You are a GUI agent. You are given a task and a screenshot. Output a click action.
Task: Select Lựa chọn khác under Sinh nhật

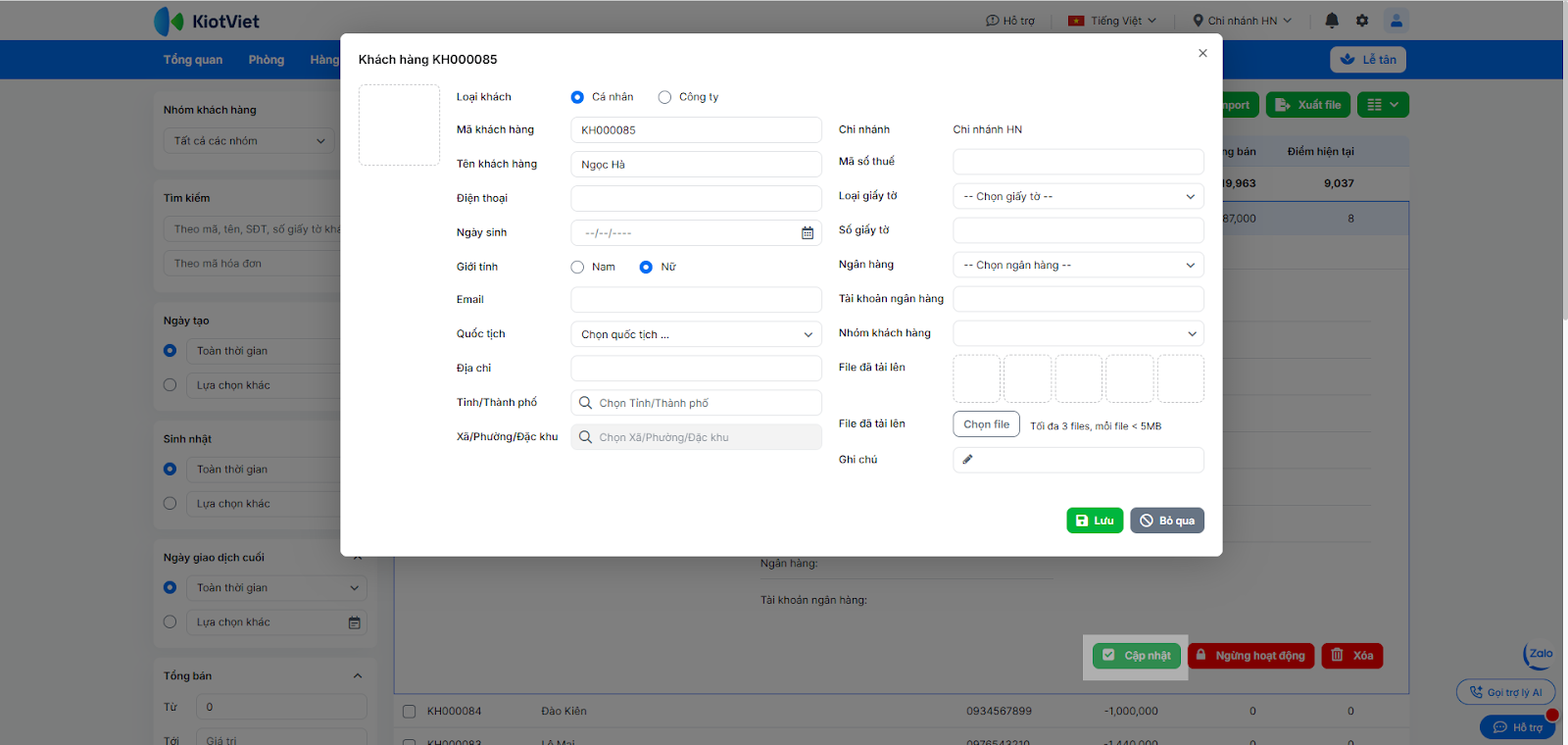tap(170, 504)
